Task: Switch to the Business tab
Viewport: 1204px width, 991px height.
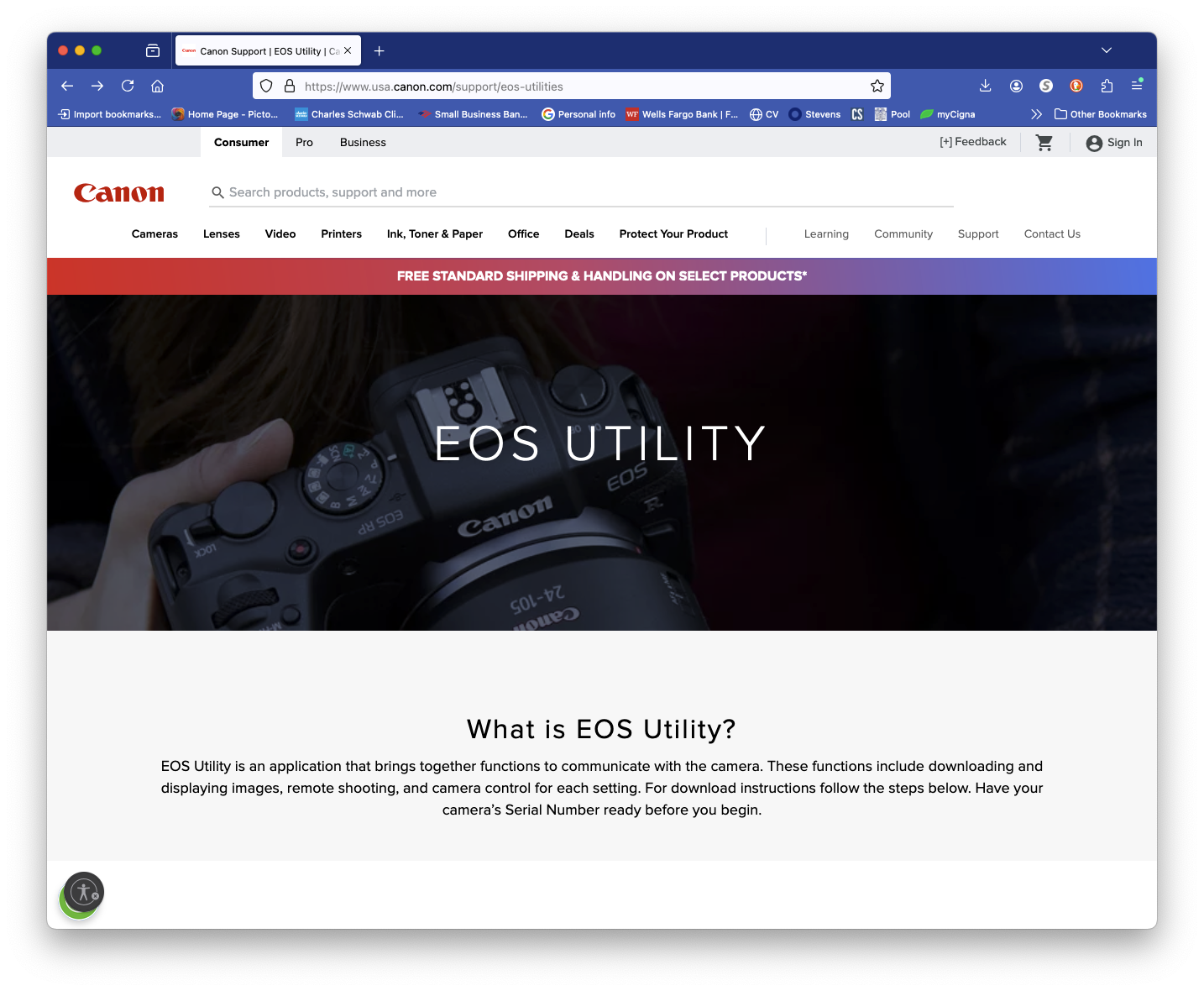Action: 363,143
